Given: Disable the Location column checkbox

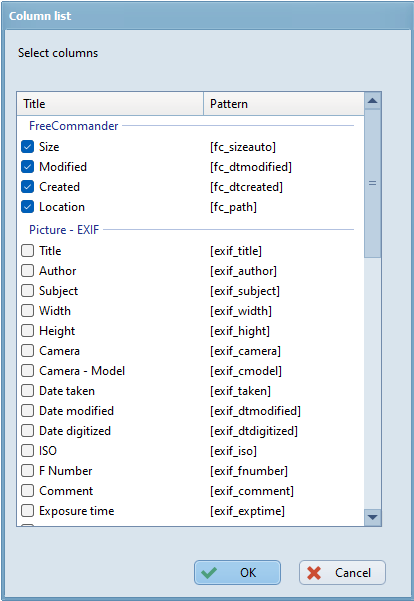Looking at the screenshot, I should pos(28,207).
